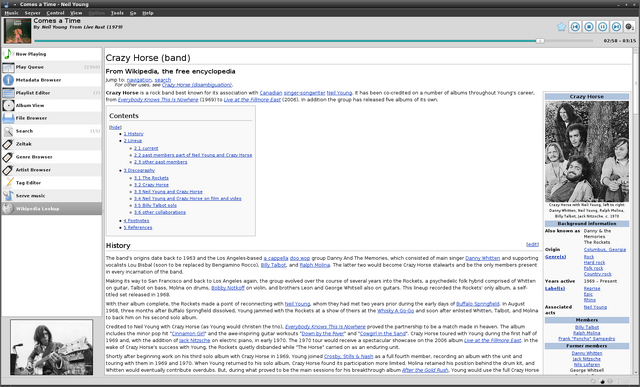
Task: Open the 'Reprise' label link
Action: (592, 288)
